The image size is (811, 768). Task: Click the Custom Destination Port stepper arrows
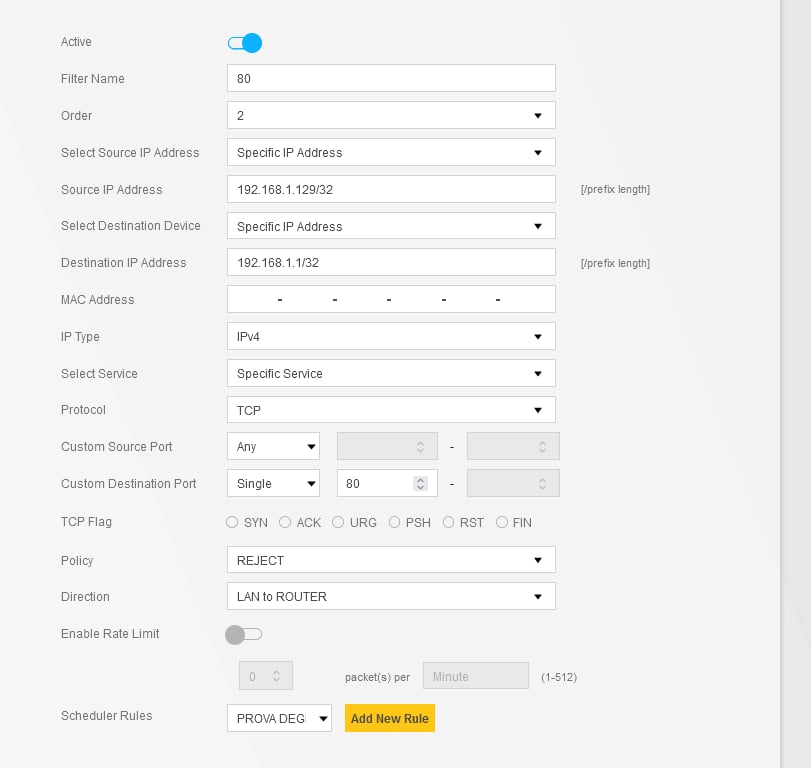tap(420, 484)
